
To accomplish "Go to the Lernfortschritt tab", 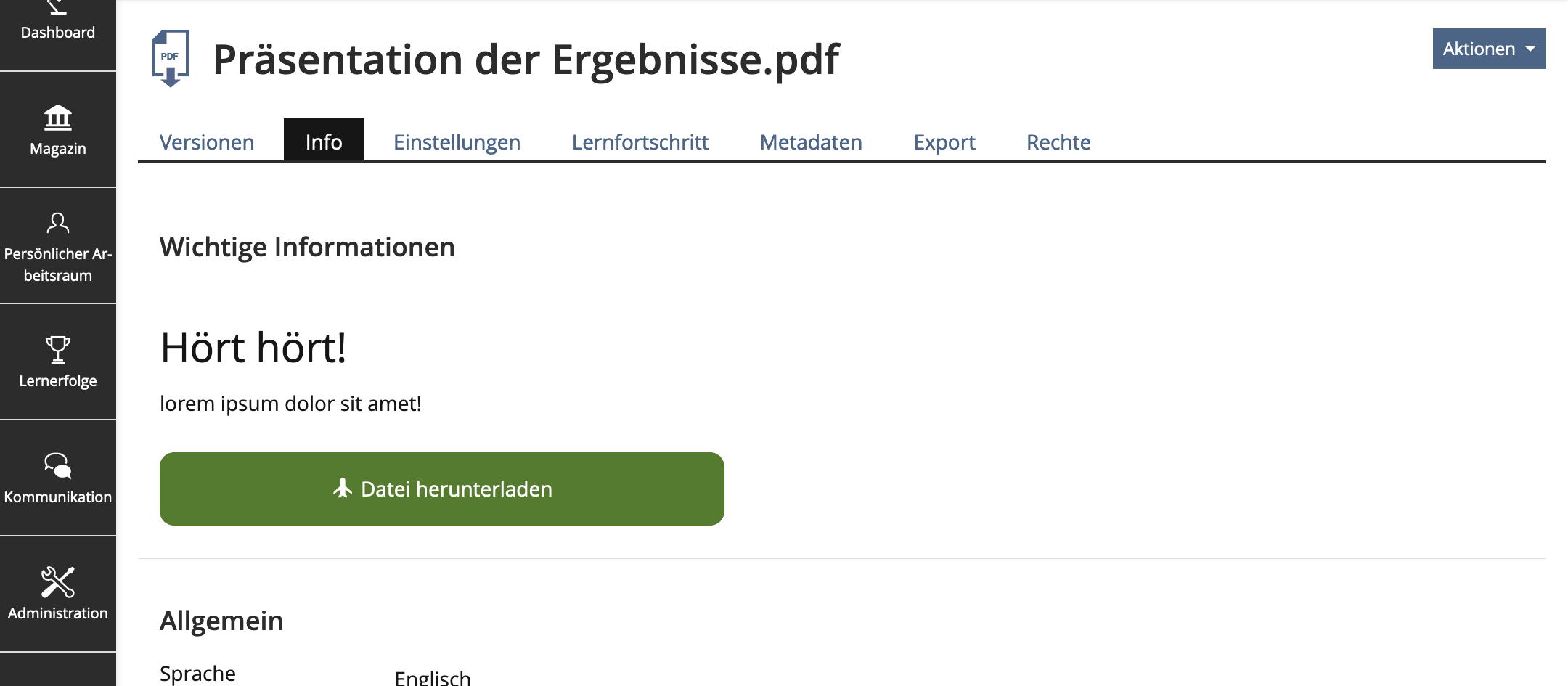I will coord(640,142).
